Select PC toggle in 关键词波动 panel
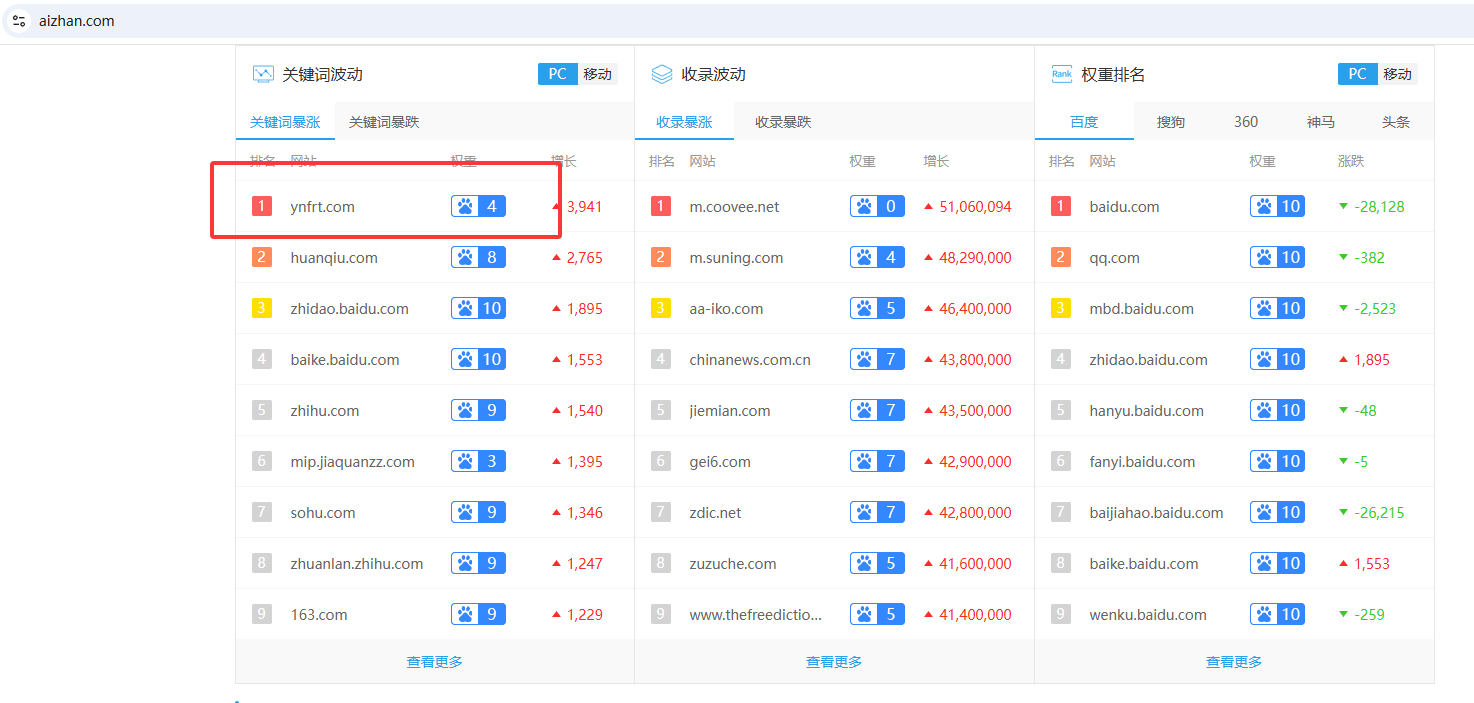 558,74
